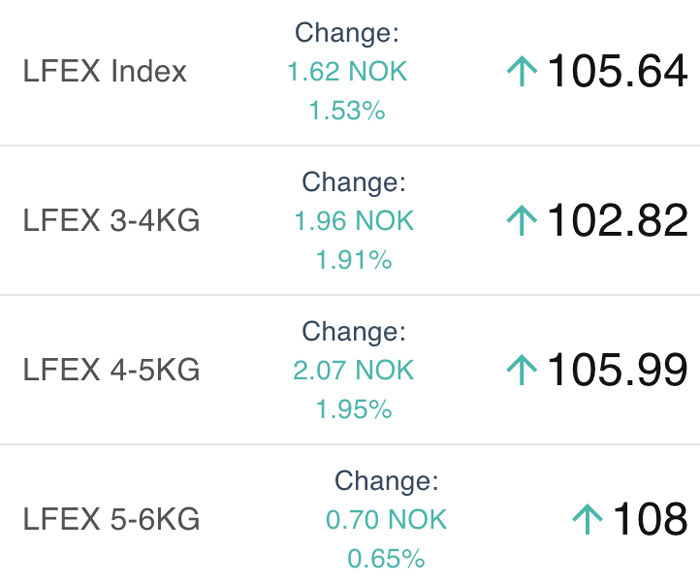Select the LFEX 3-4KG label
700x585 pixels.
[x=111, y=221]
